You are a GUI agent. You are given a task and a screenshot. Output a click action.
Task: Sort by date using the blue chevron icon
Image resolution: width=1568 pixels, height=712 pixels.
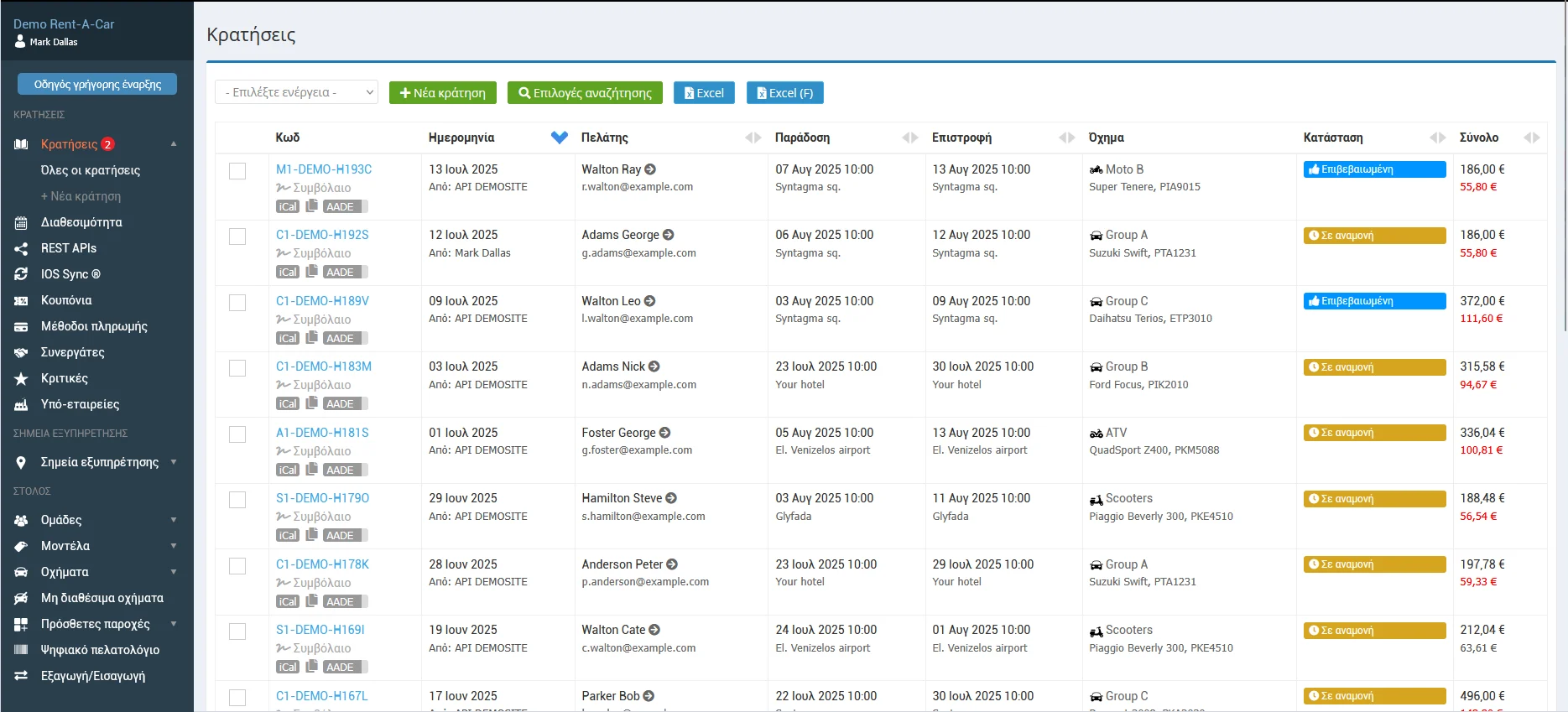click(x=559, y=138)
